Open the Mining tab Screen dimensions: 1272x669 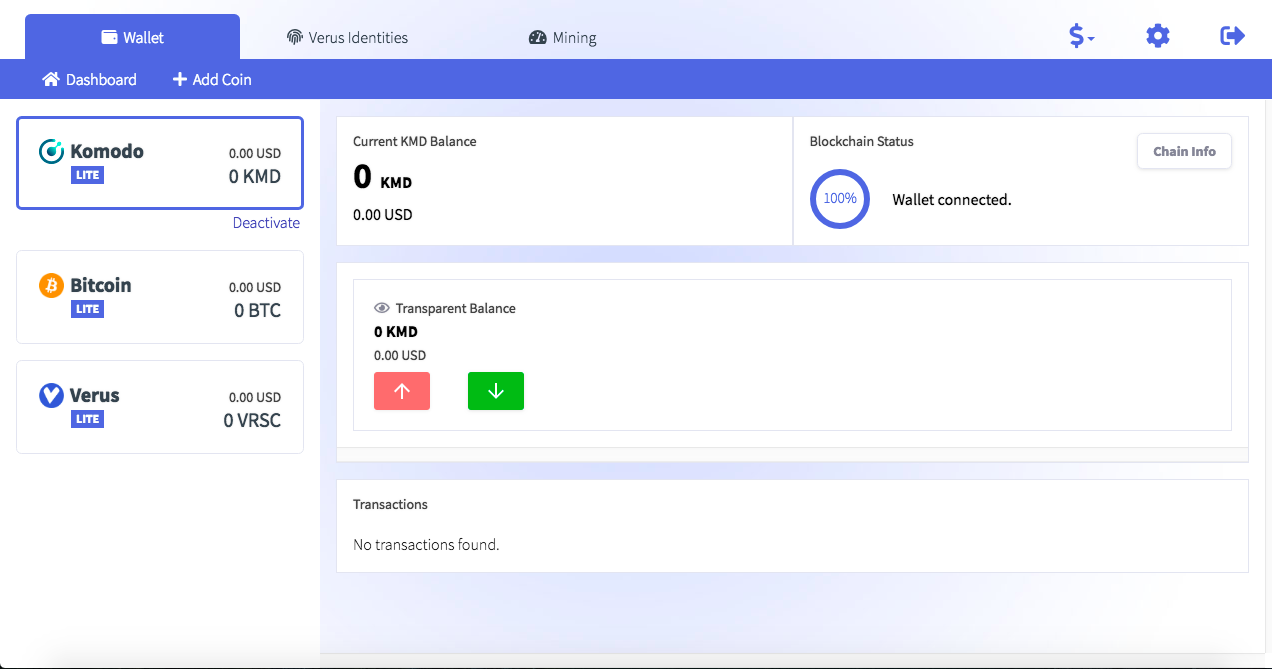click(x=562, y=37)
